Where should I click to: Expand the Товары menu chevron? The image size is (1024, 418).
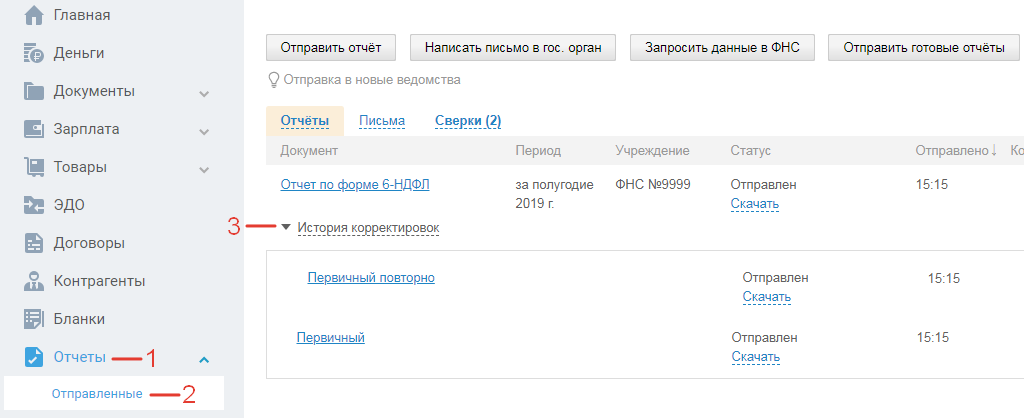(204, 170)
